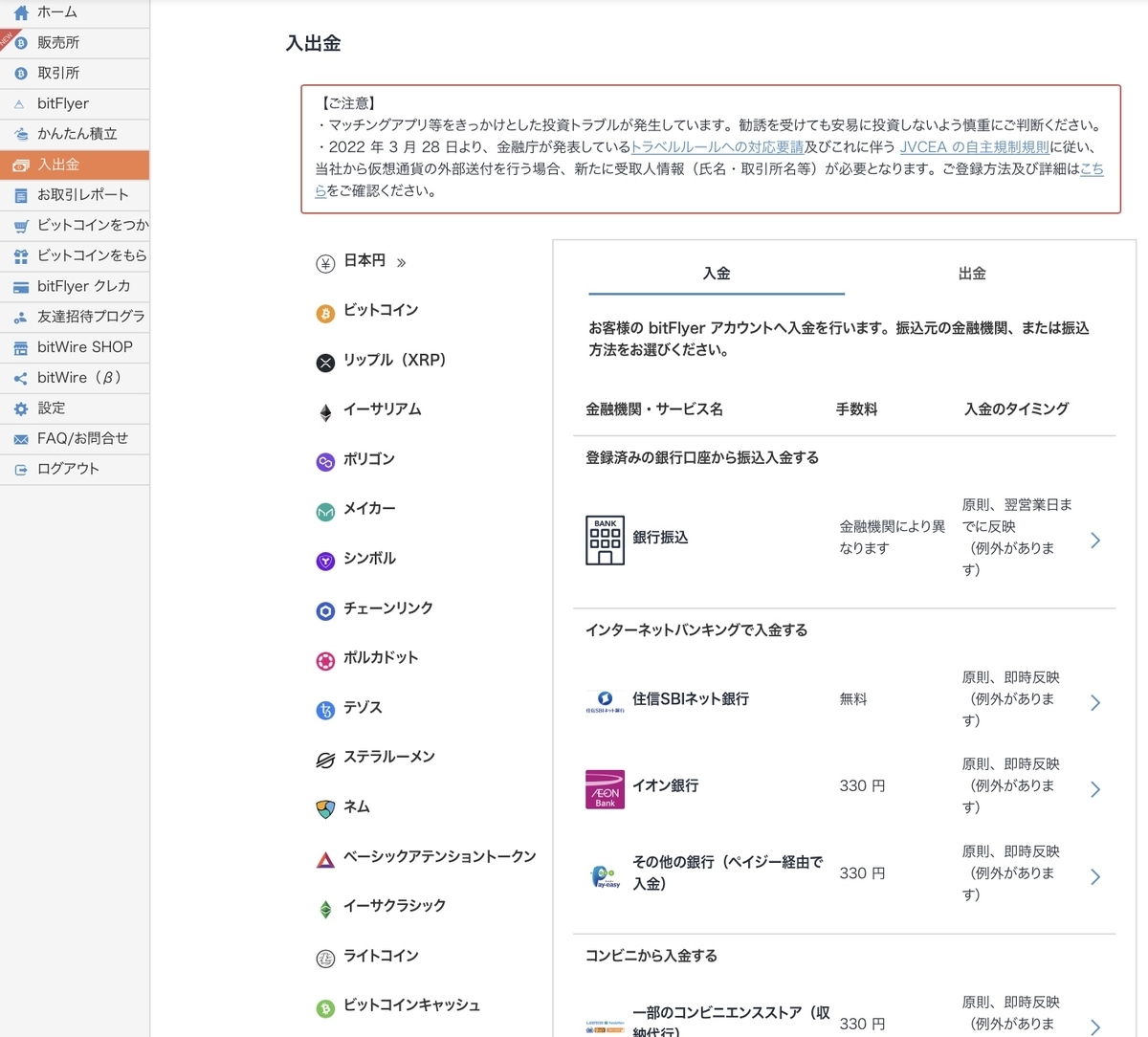Click the Polkadot pink icon
Screen dimensions: 1148x1037
(x=325, y=661)
